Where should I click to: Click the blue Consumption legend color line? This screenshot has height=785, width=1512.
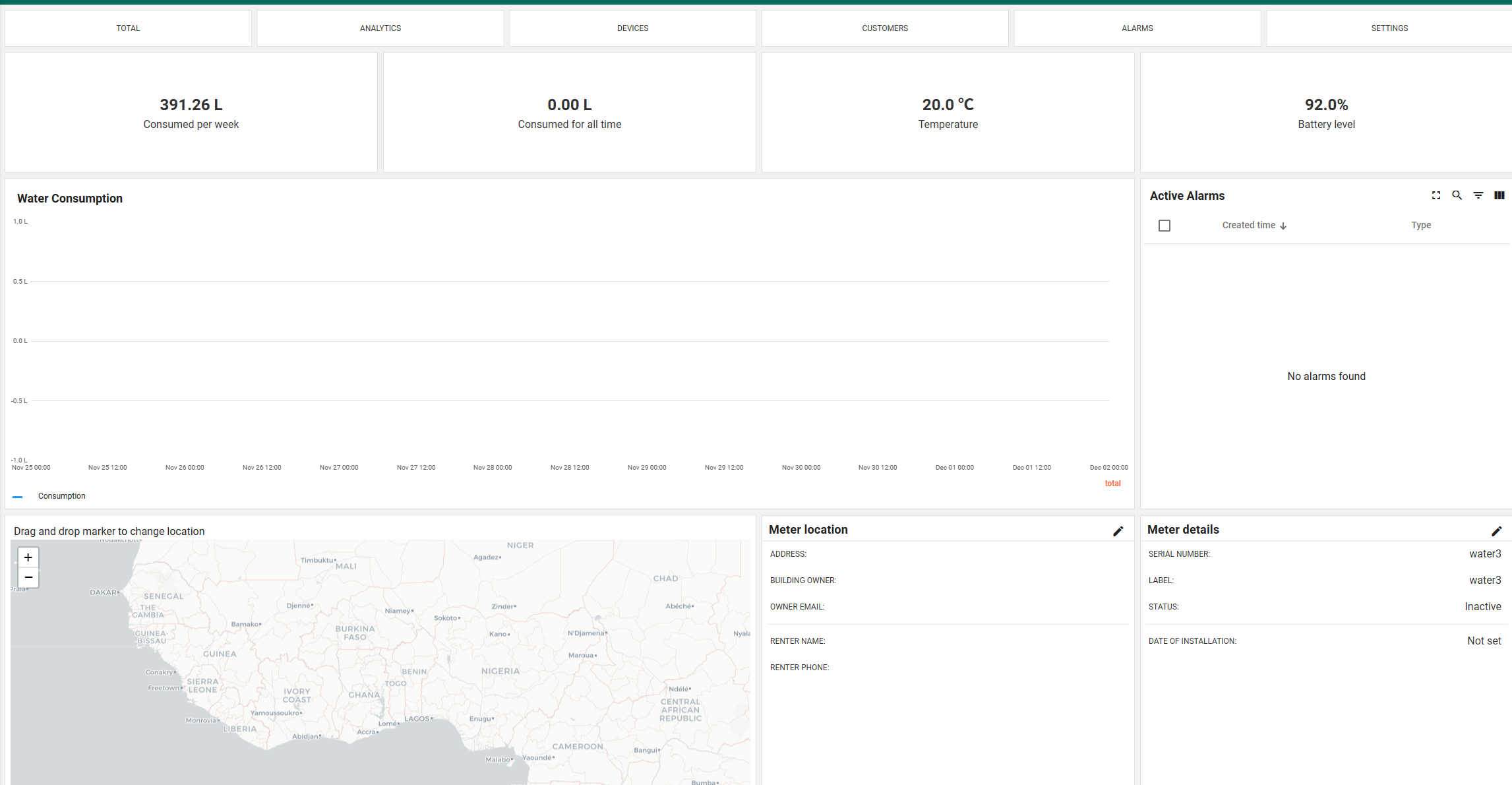tap(18, 497)
